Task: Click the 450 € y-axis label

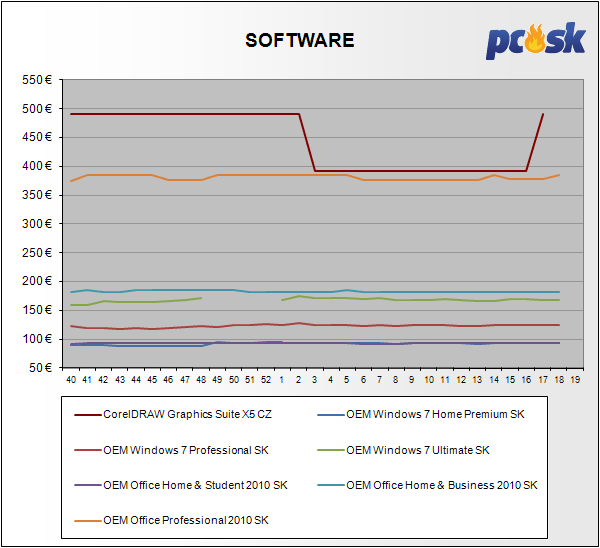Action: [37, 137]
